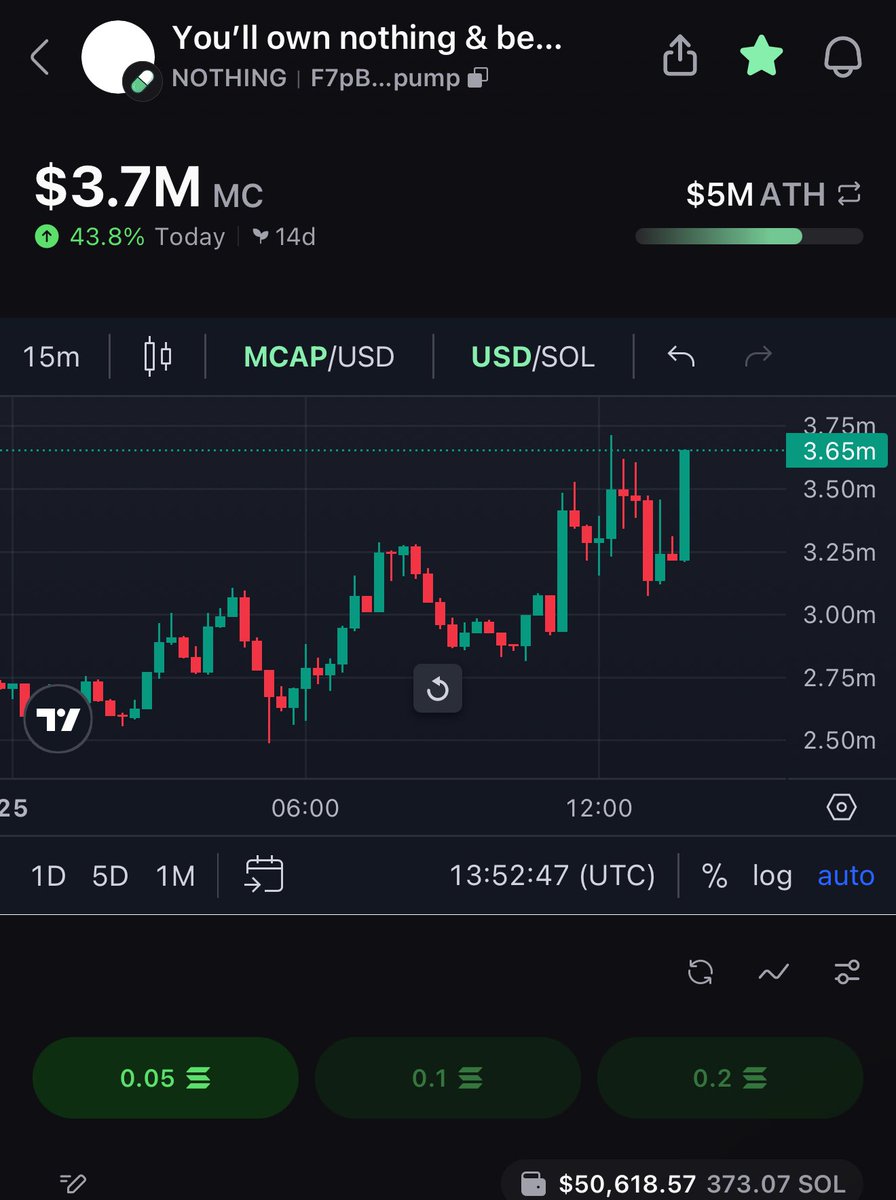Copy the F7pB...pump contract address

click(480, 77)
